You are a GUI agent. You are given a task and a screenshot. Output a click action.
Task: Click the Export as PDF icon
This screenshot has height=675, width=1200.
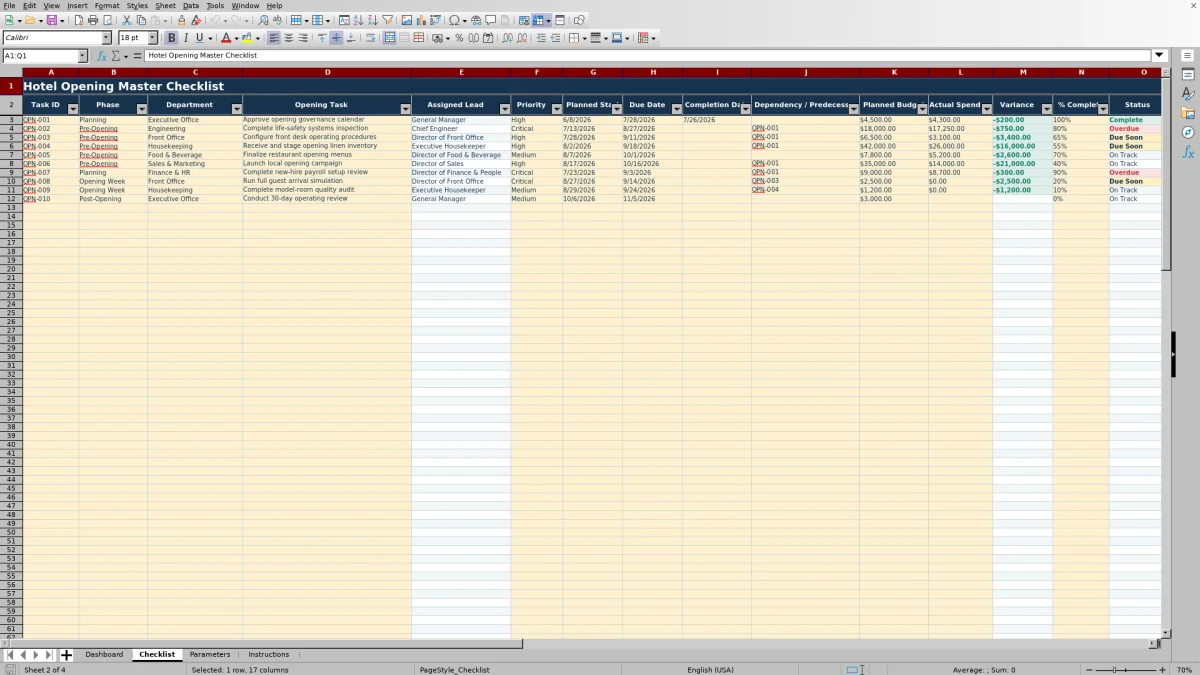[x=79, y=20]
